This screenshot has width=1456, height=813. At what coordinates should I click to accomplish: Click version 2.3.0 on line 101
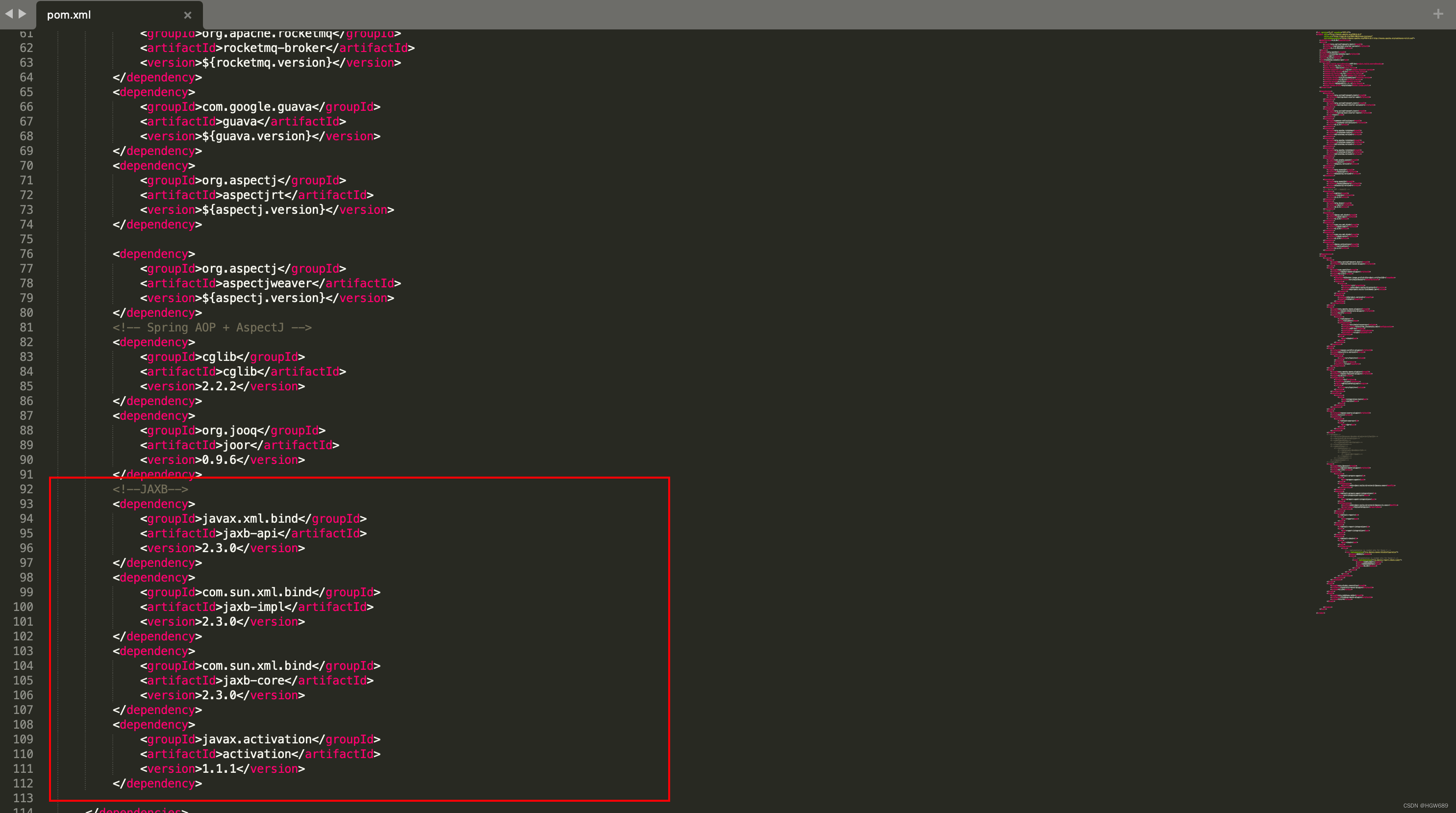tap(219, 621)
